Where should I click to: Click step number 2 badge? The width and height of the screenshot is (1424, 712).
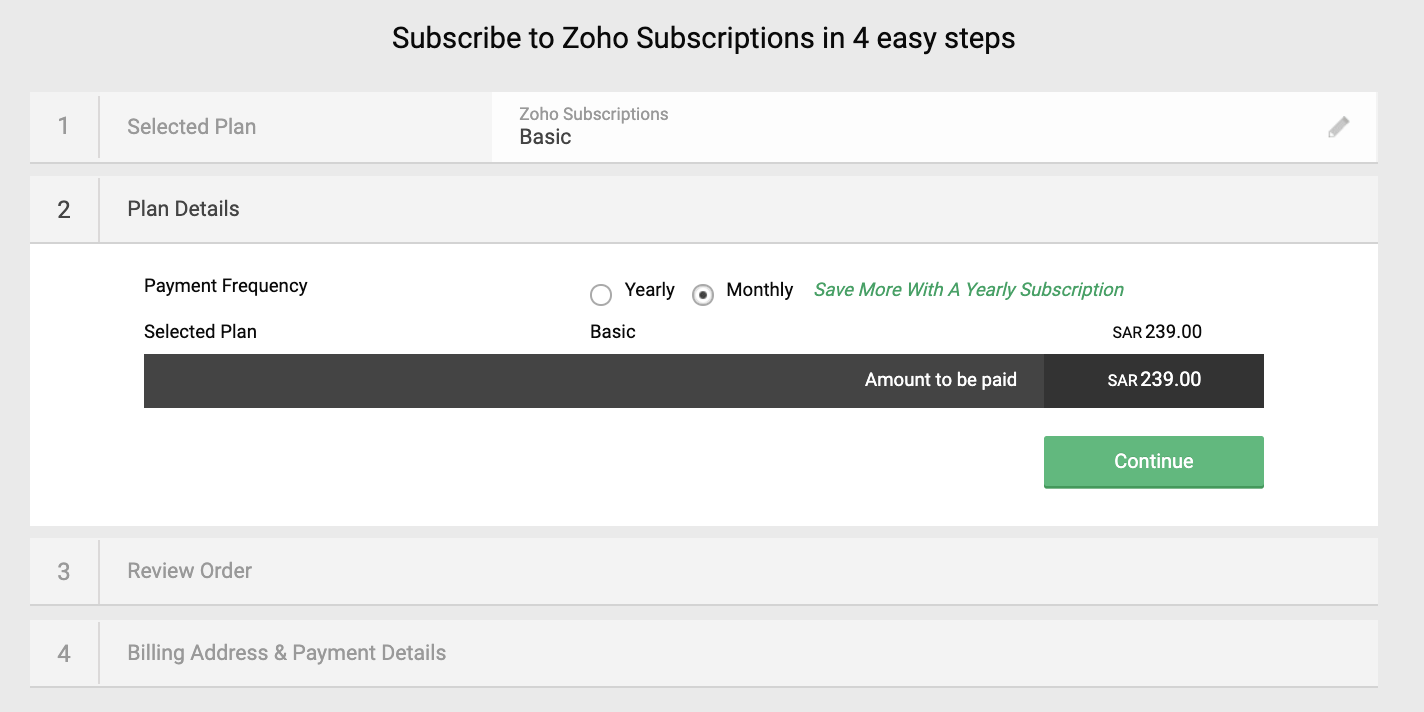point(64,209)
